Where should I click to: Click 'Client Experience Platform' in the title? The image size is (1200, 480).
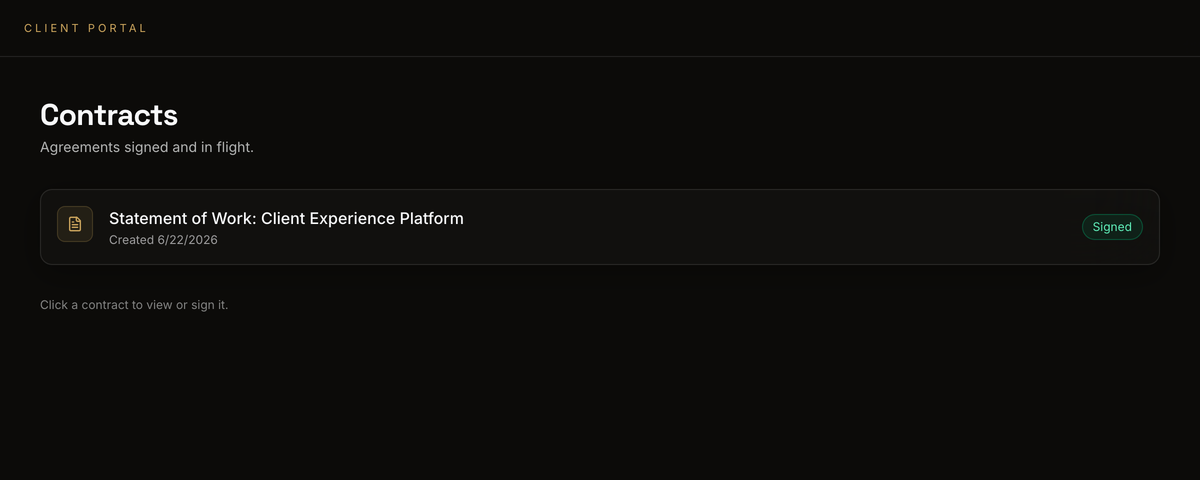[x=362, y=218]
